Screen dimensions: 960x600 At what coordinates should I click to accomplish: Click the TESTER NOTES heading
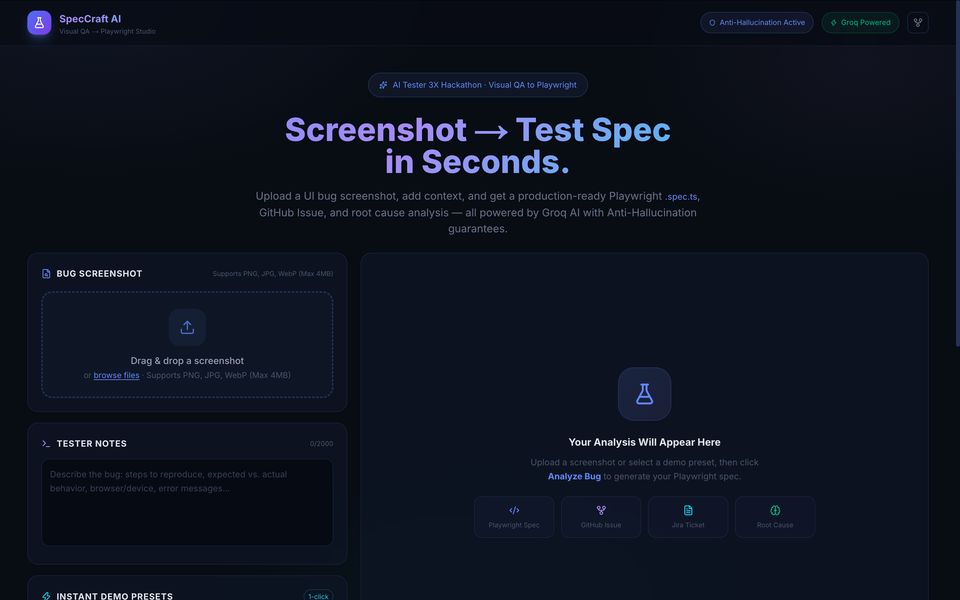pyautogui.click(x=92, y=443)
